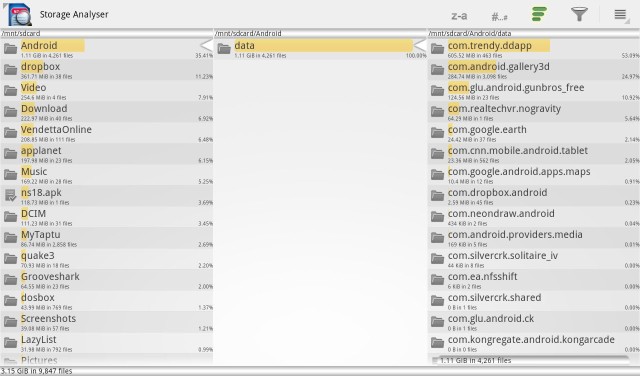Select the Download folder icon

click(10, 112)
